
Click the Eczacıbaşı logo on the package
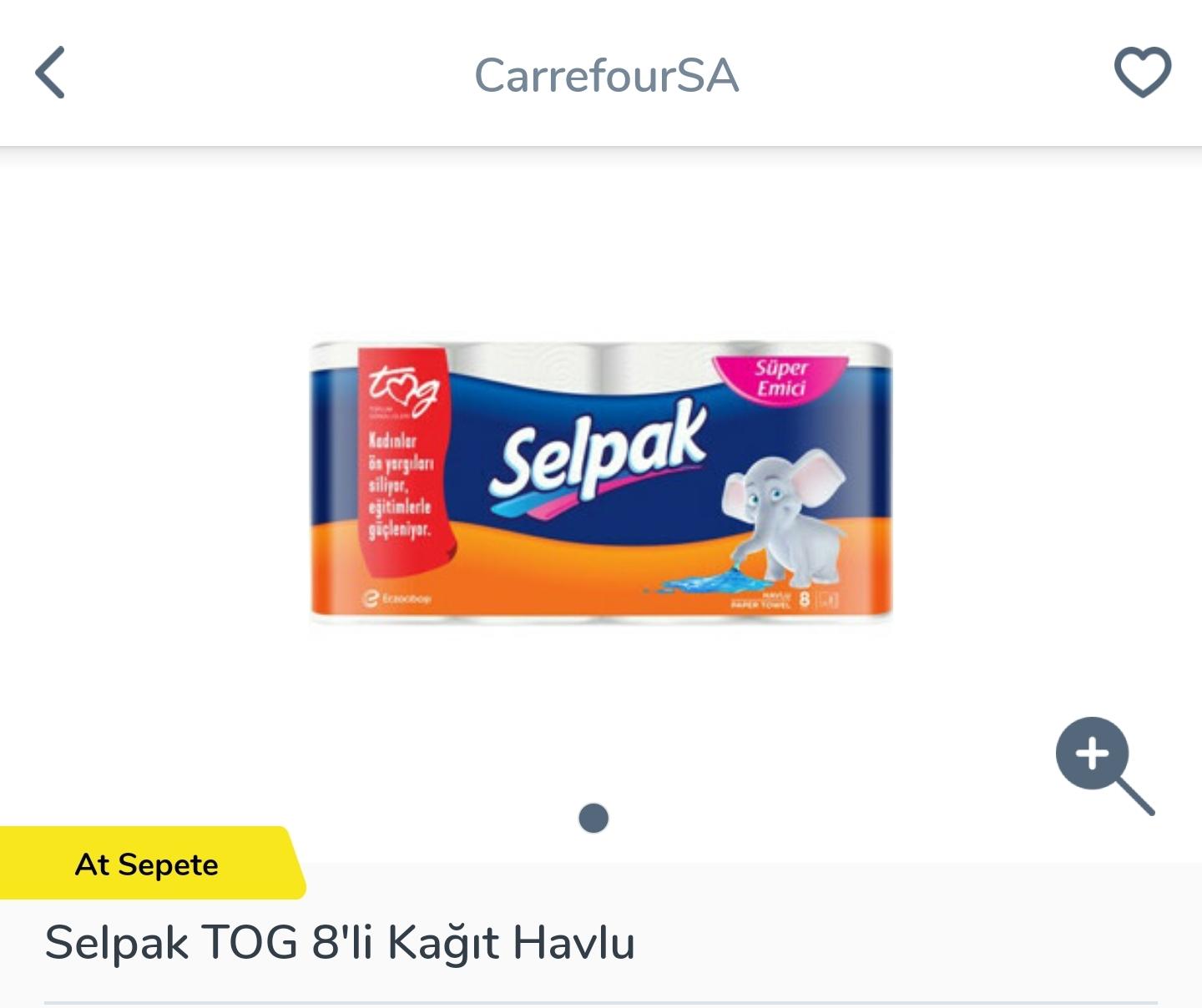coord(397,598)
